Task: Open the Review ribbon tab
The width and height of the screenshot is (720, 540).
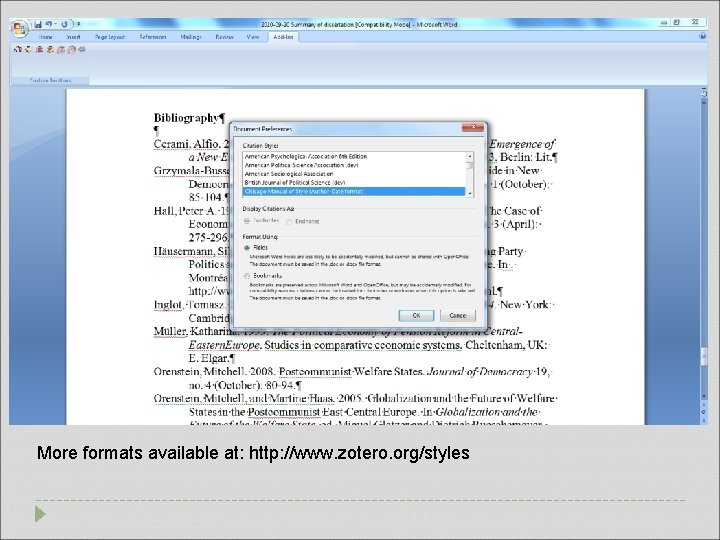Action: [x=225, y=37]
